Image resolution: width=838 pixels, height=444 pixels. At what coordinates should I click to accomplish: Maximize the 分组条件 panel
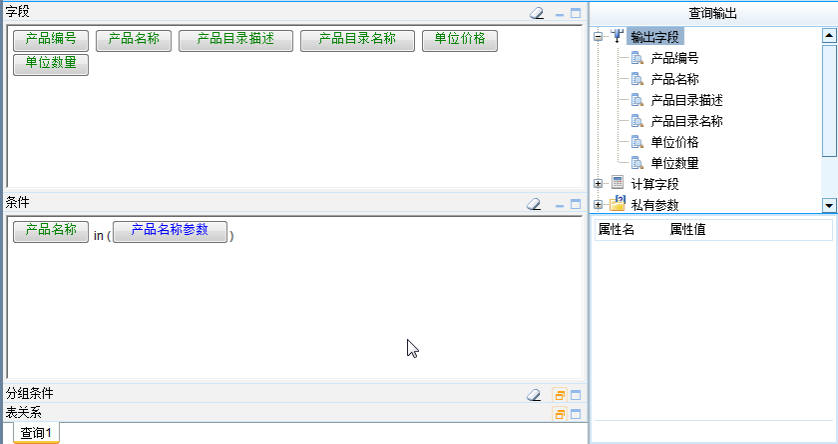(x=576, y=395)
